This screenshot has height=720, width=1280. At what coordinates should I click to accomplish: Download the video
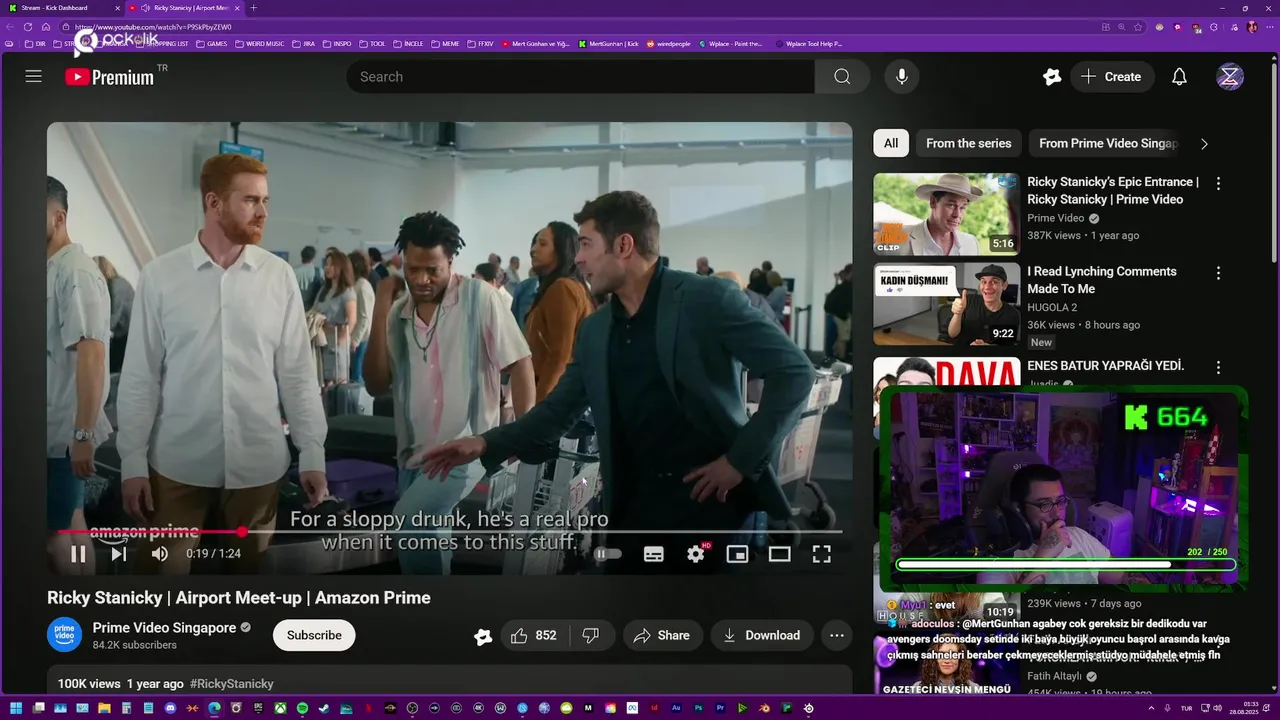761,635
